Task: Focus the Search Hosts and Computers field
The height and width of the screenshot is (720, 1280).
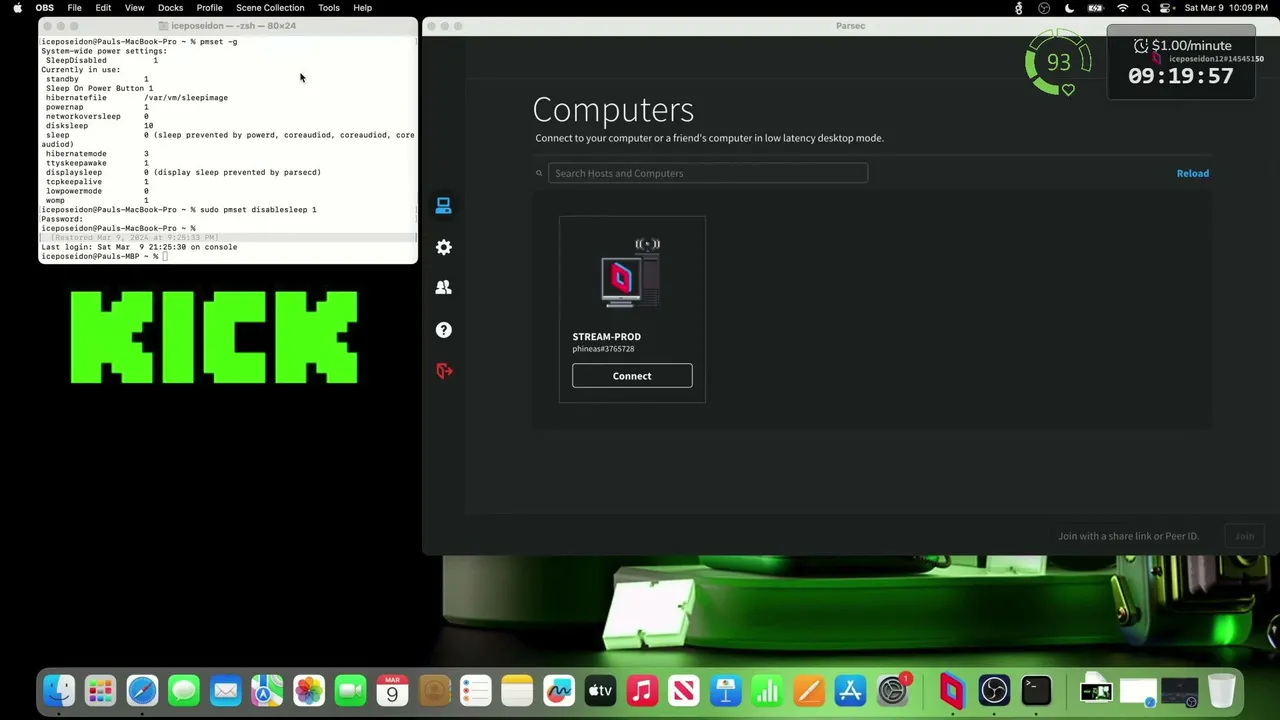Action: click(708, 173)
